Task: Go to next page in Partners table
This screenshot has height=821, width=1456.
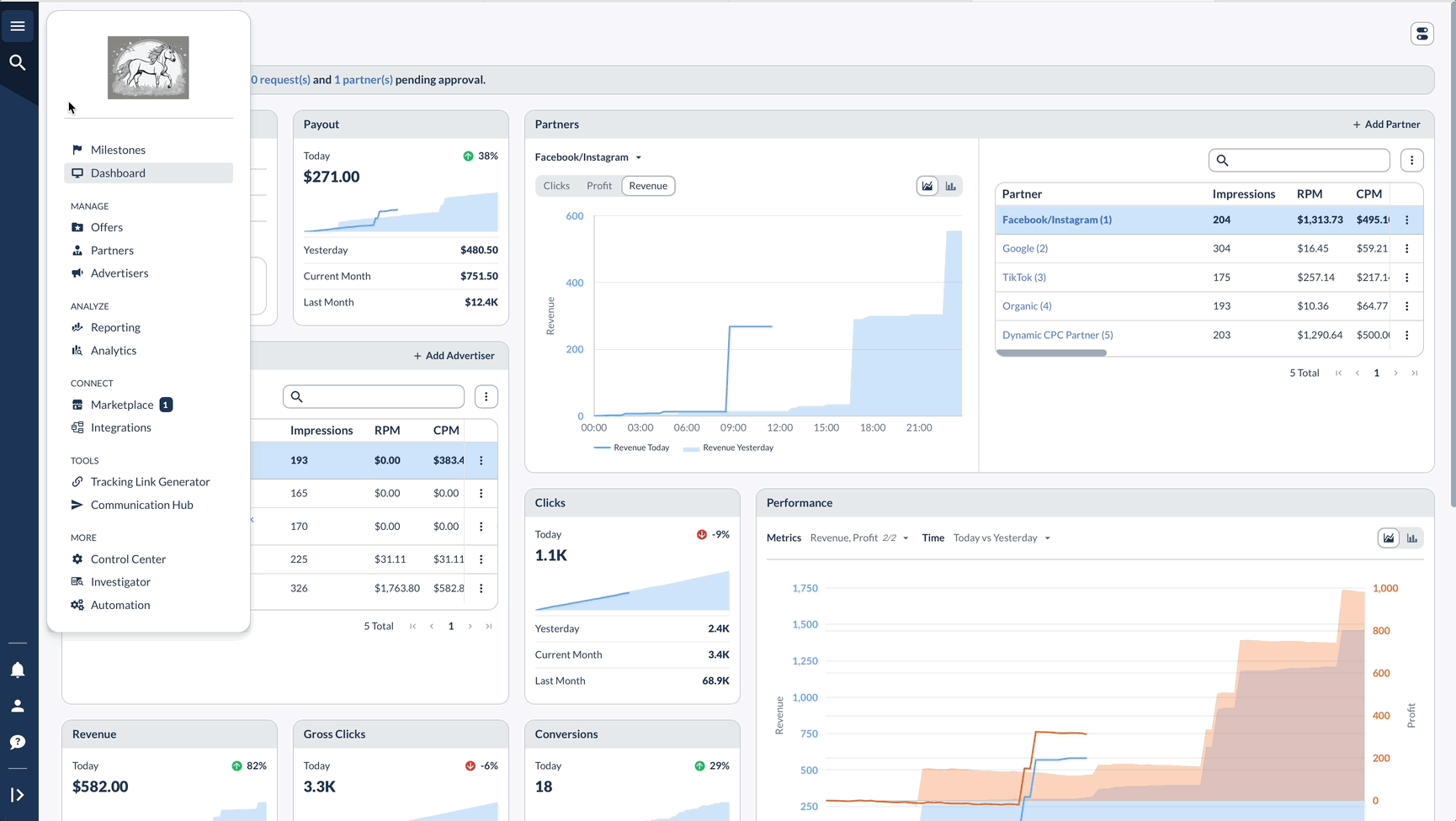Action: click(x=1395, y=373)
